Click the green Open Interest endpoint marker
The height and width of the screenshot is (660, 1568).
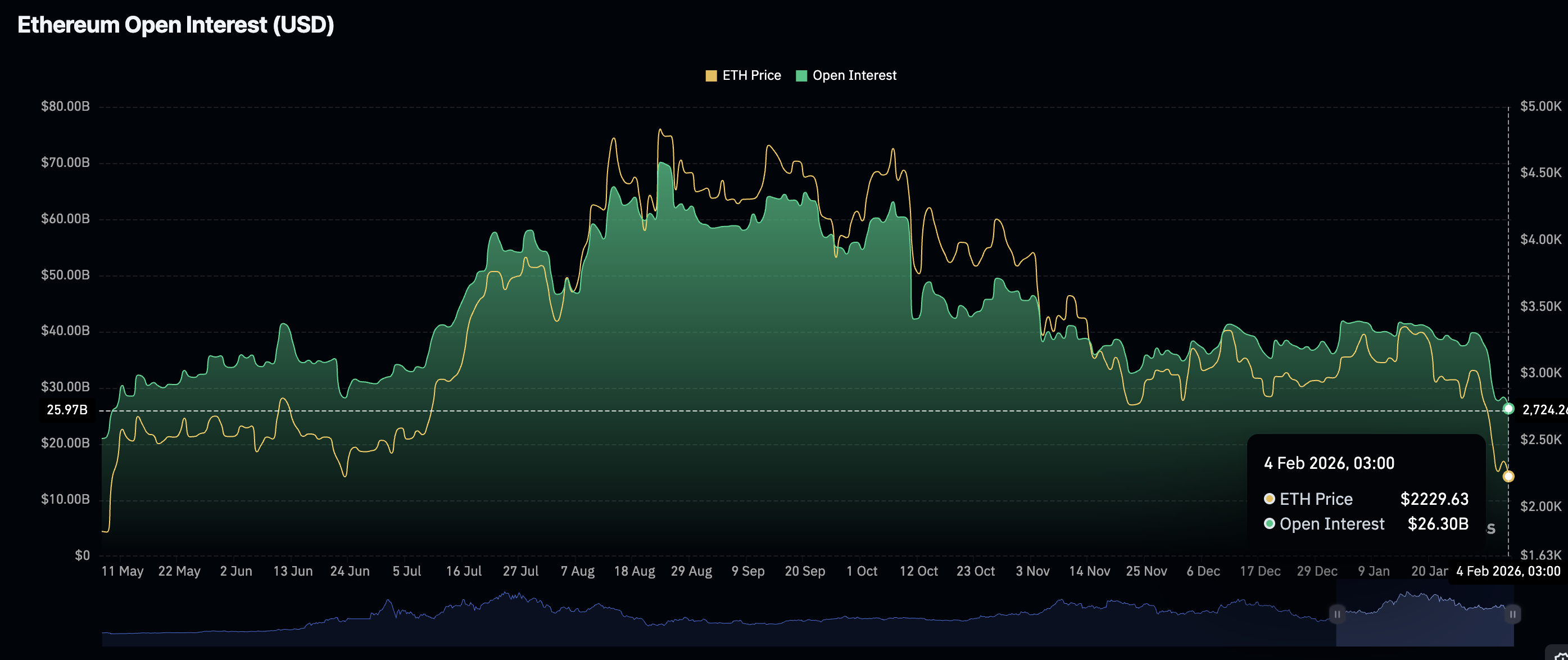click(1508, 409)
